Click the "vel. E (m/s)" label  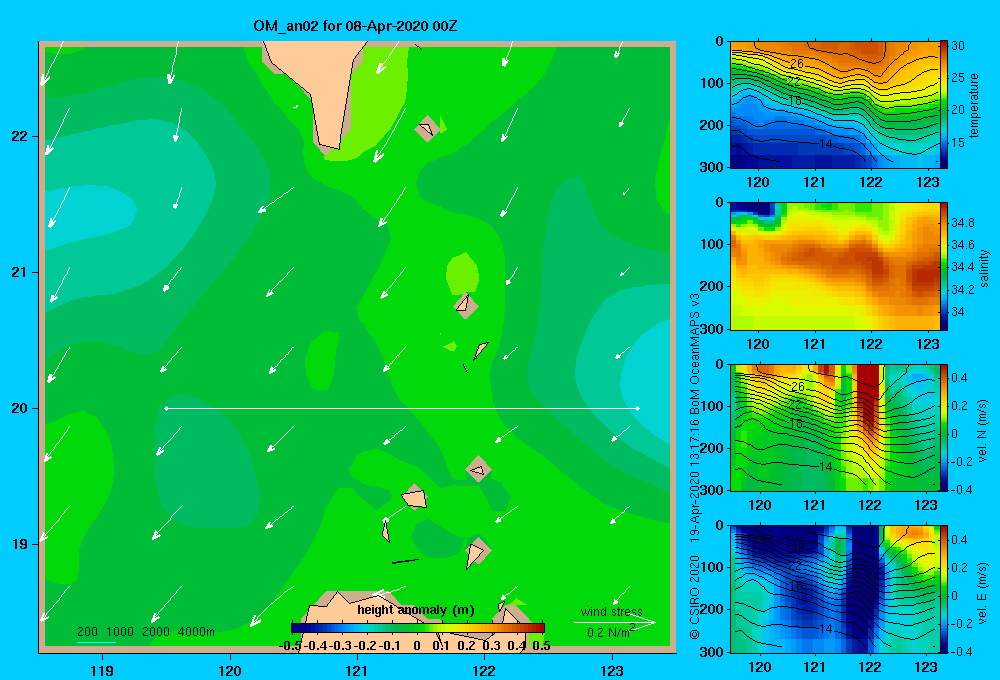[x=983, y=592]
